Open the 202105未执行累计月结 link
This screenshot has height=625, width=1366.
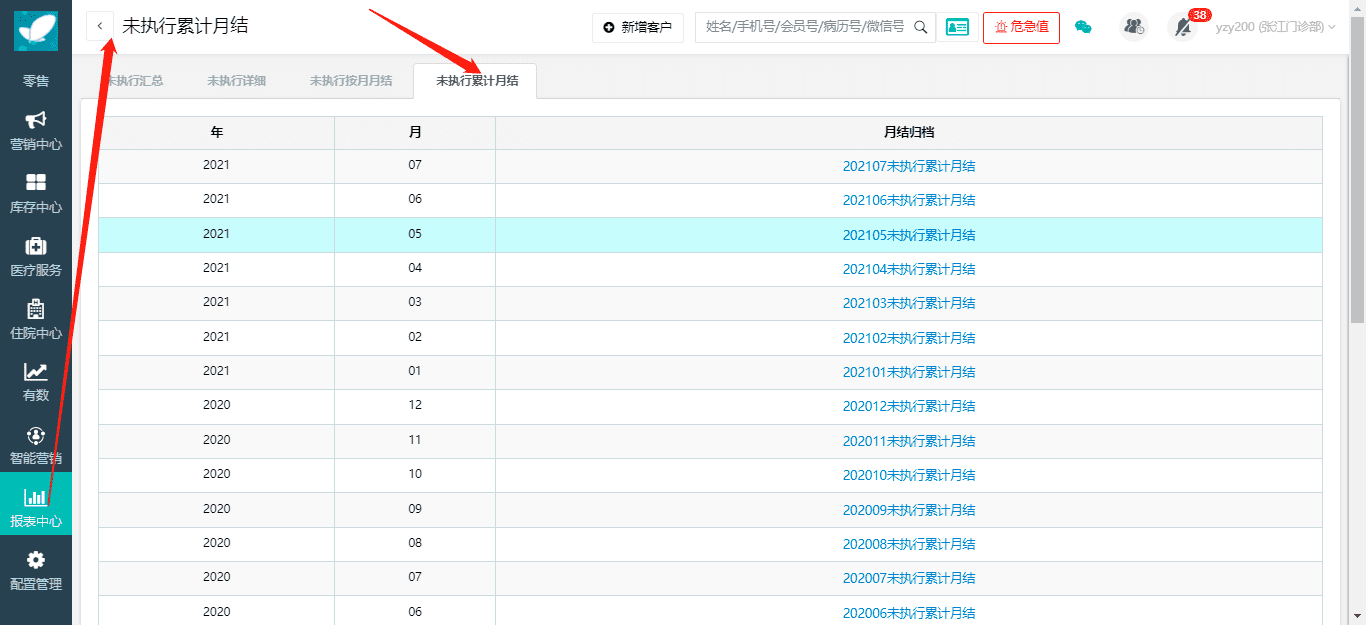pos(908,235)
